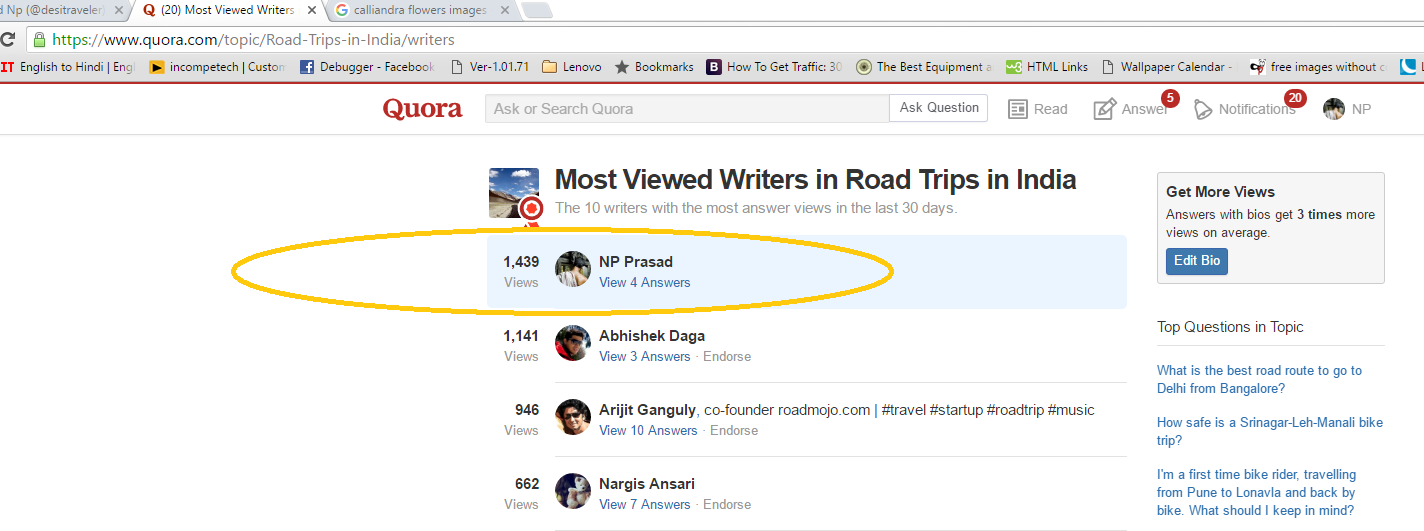This screenshot has height=531, width=1424.
Task: Open View 10 Answers link
Action: click(x=648, y=430)
